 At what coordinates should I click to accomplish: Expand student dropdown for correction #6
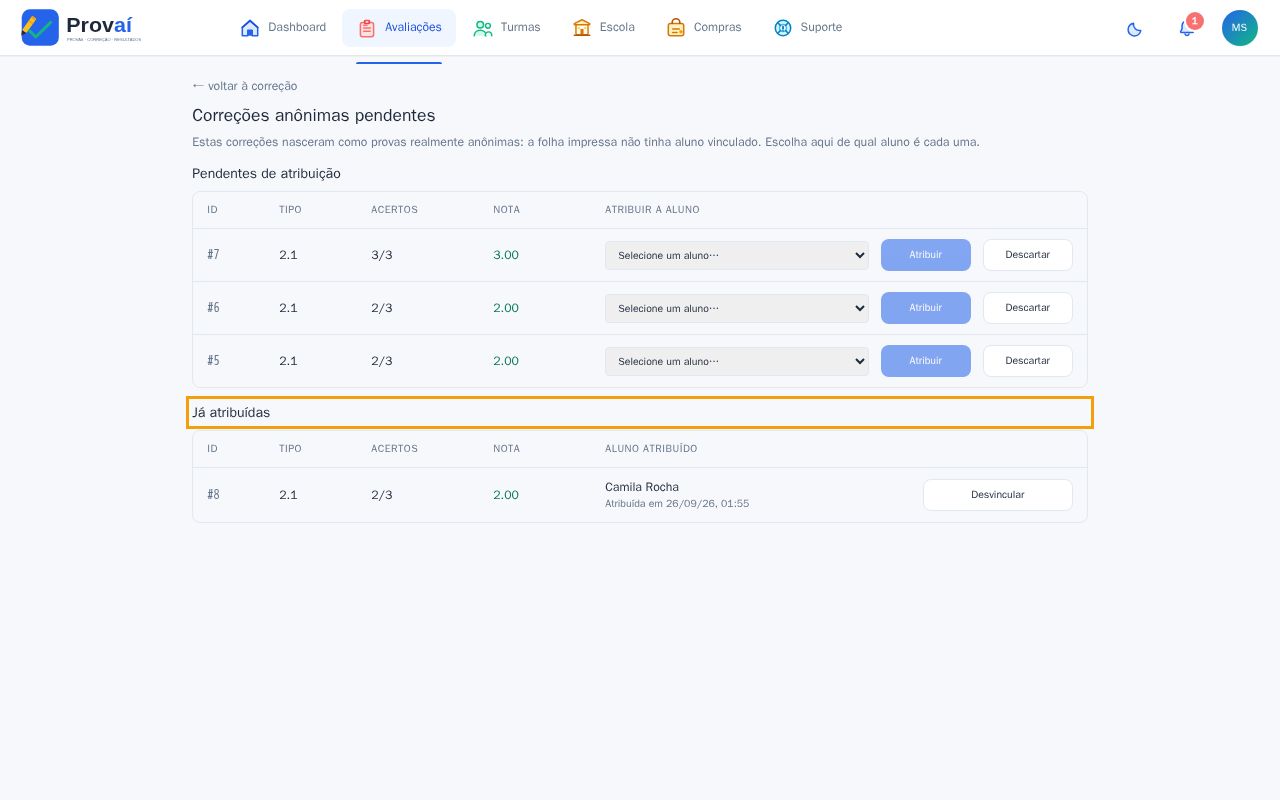pyautogui.click(x=737, y=308)
